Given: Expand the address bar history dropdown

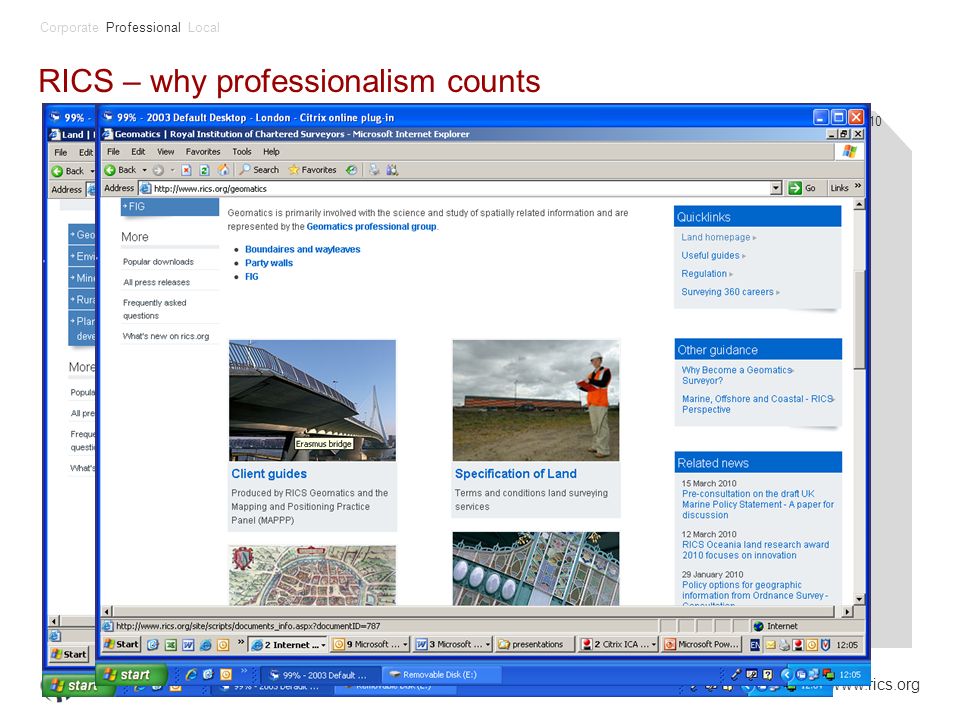Looking at the screenshot, I should pyautogui.click(x=776, y=188).
